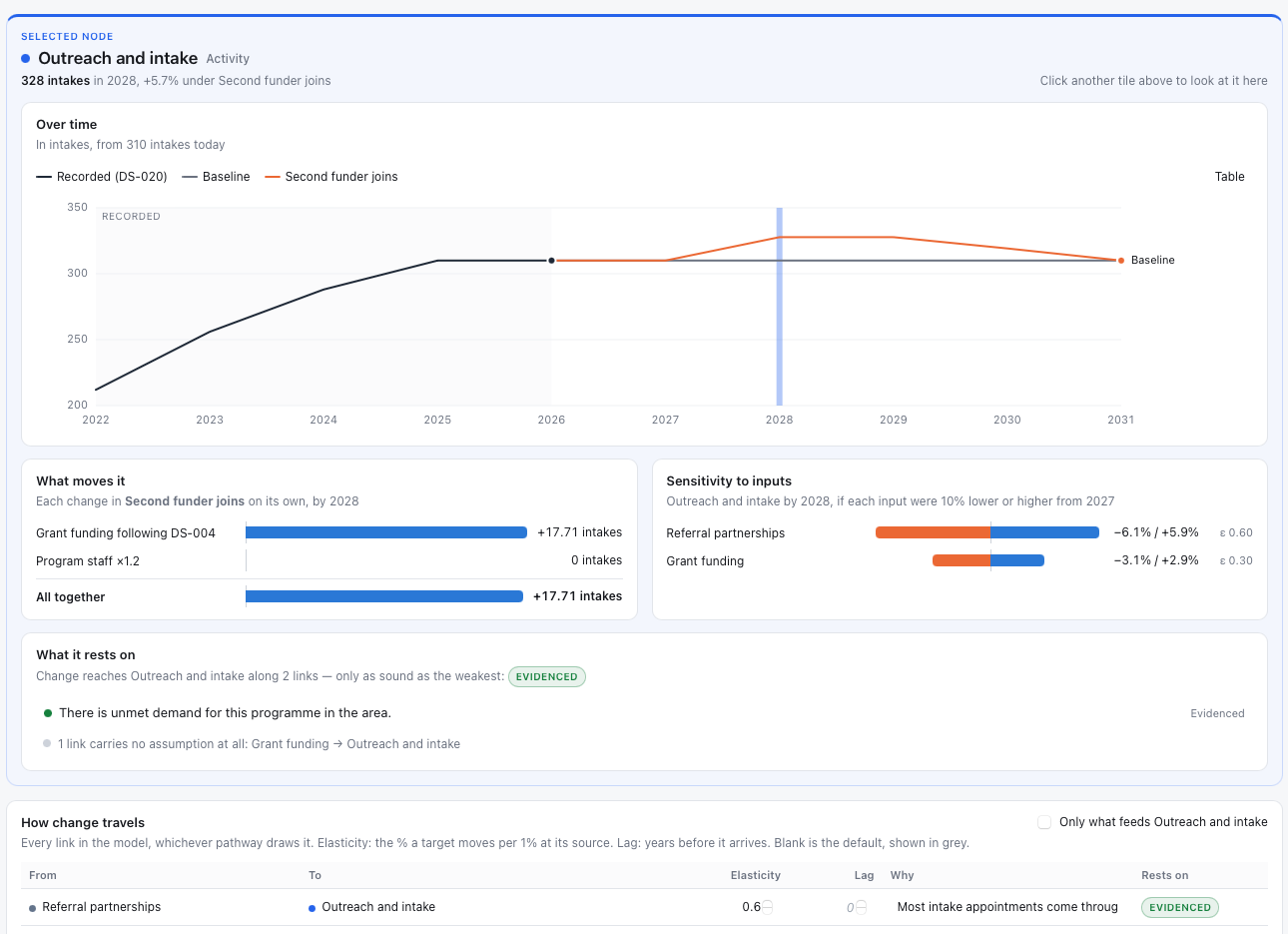Click the blue dot beside Outreach and intake title
This screenshot has height=934, width=1288.
pos(26,59)
